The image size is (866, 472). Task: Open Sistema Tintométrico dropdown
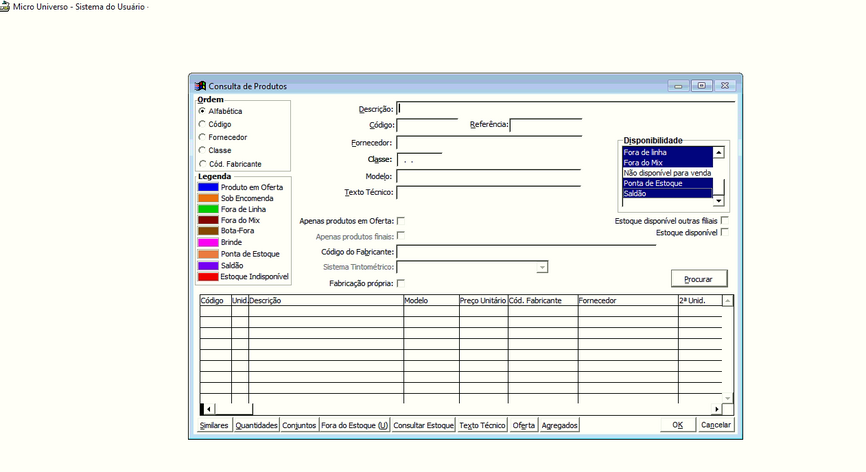[542, 267]
